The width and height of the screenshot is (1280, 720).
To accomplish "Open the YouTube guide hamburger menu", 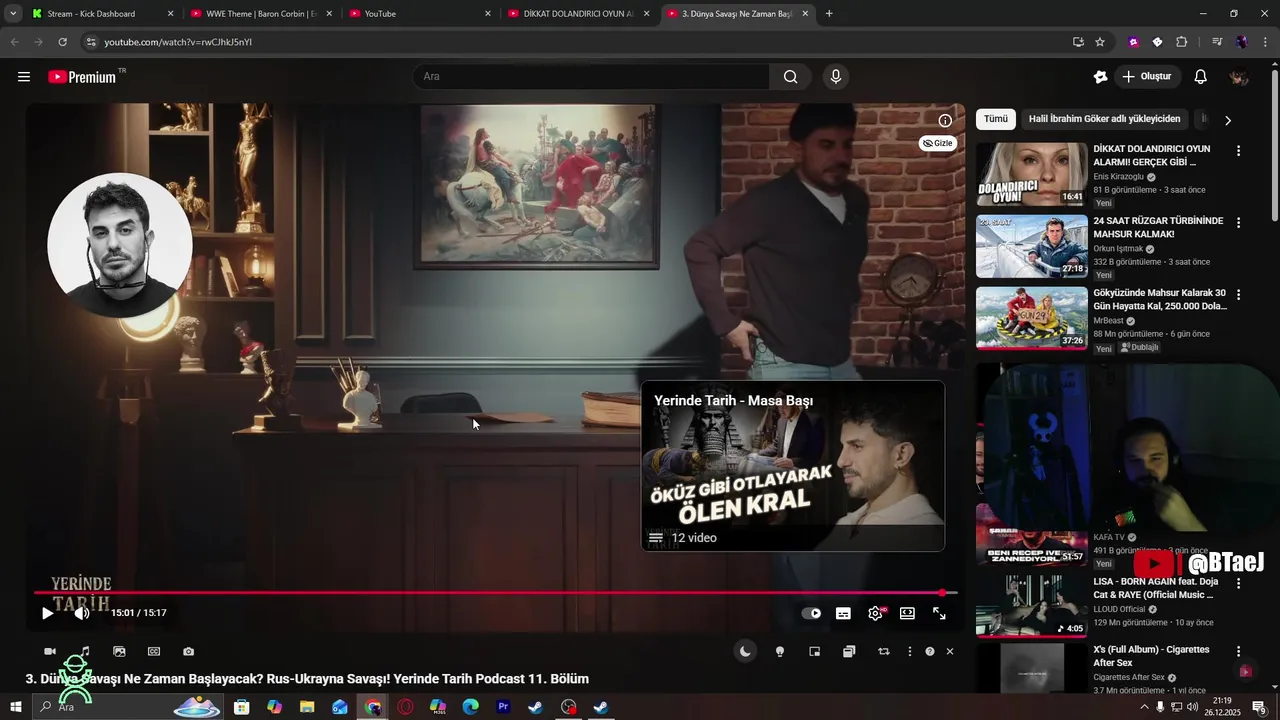I will coord(24,77).
